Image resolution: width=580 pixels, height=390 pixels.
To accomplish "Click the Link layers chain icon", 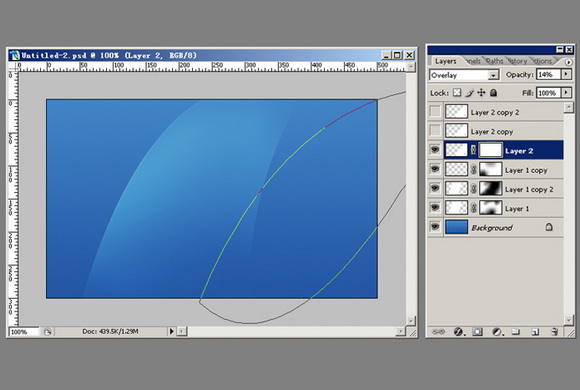I will click(x=438, y=332).
